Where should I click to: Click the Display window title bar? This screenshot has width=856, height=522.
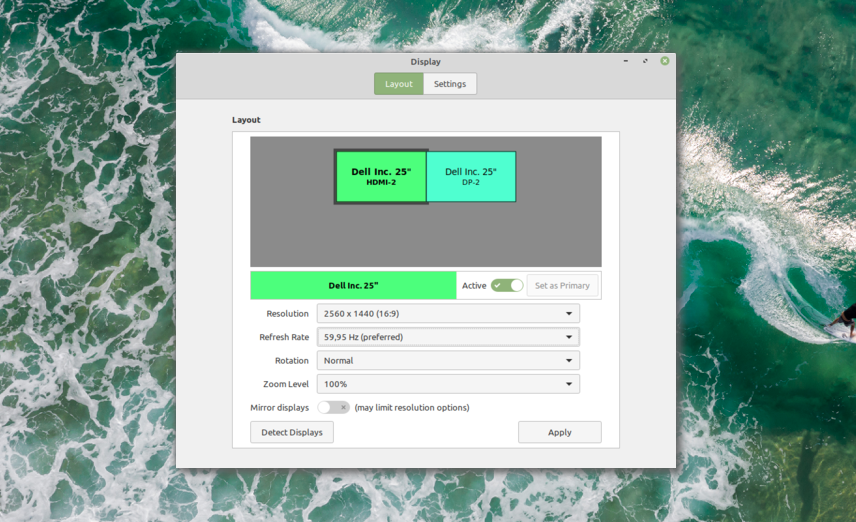[300, 62]
